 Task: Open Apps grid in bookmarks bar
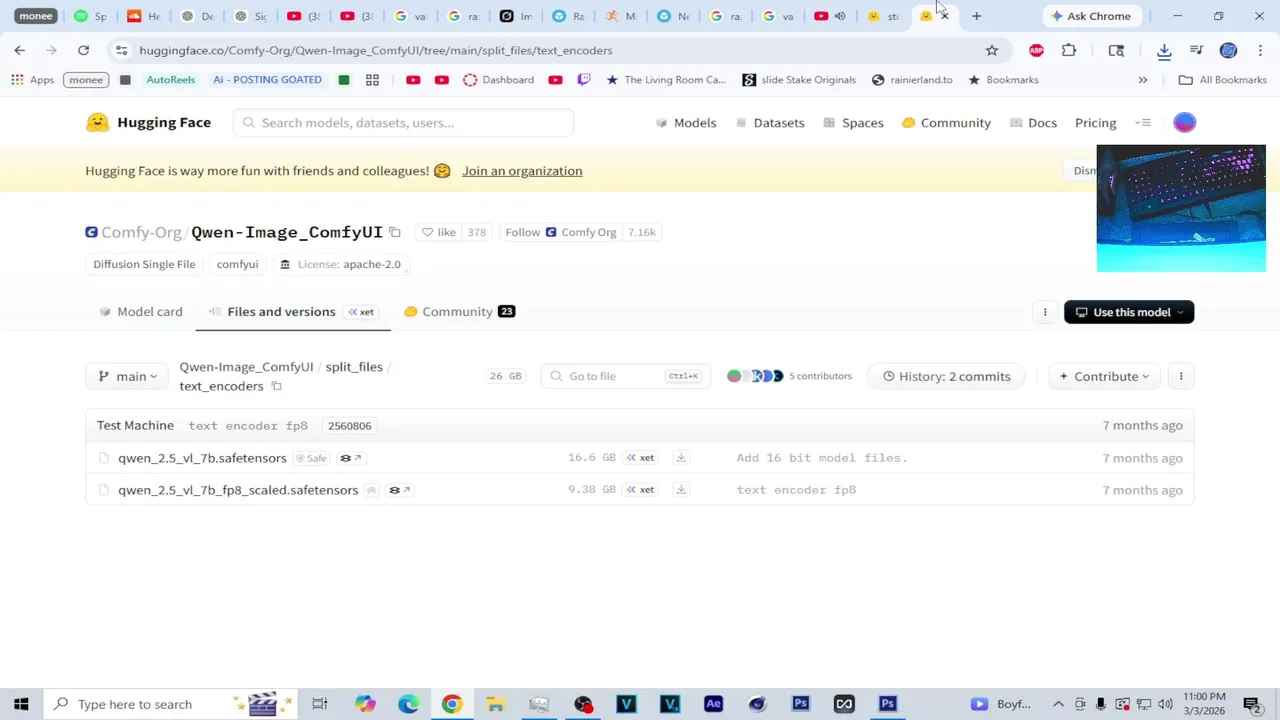click(32, 80)
